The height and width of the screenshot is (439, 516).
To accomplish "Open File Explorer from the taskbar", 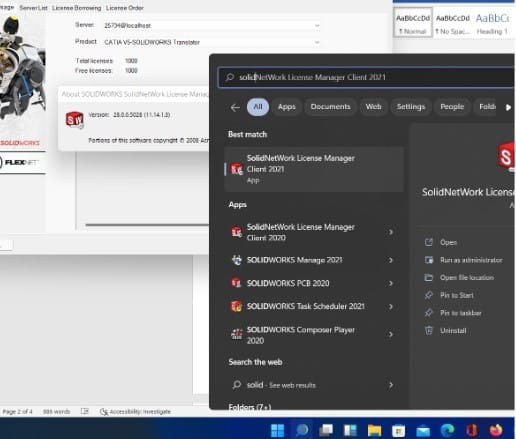I will point(374,430).
